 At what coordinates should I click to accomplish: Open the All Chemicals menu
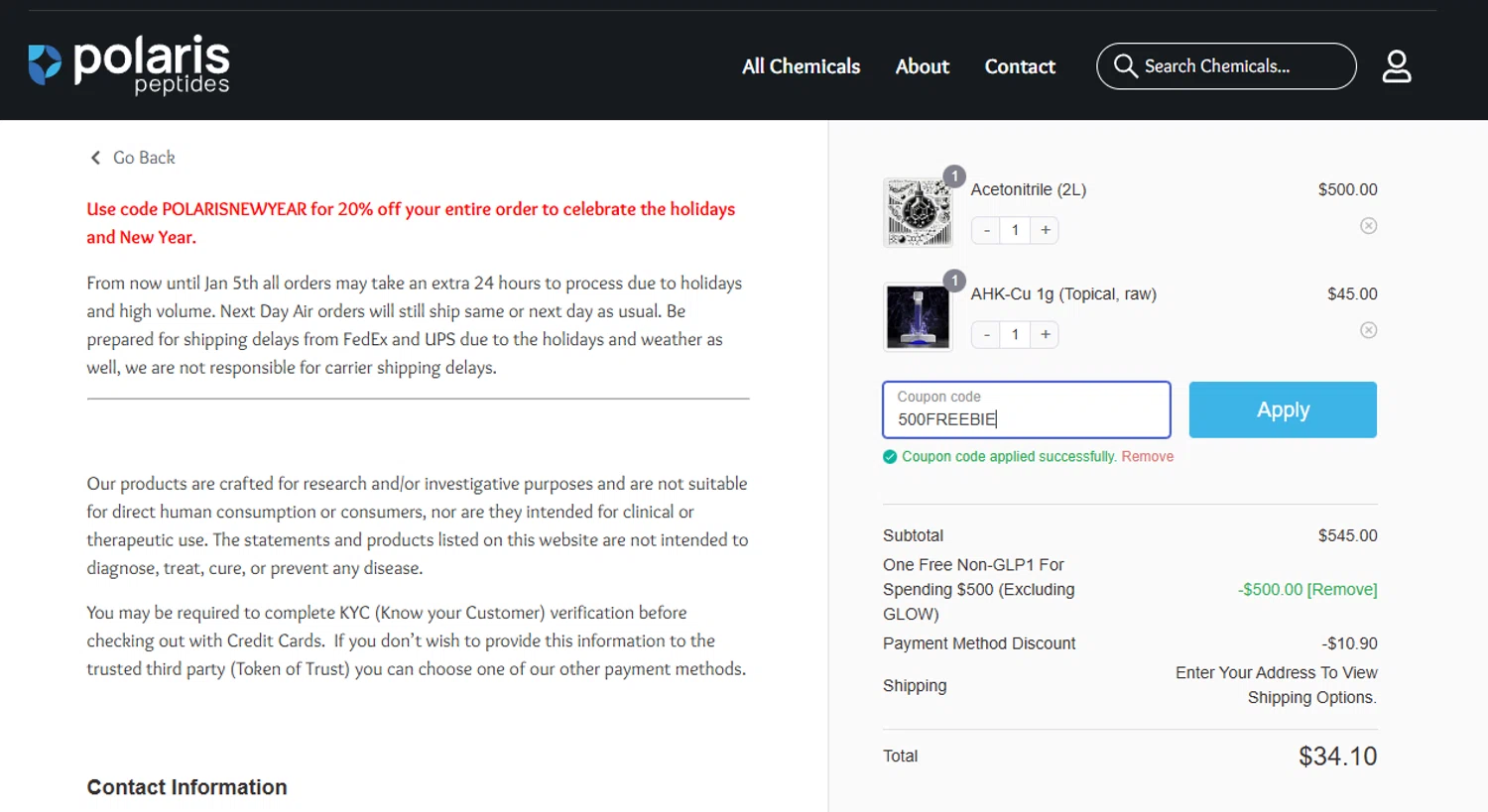(x=801, y=66)
